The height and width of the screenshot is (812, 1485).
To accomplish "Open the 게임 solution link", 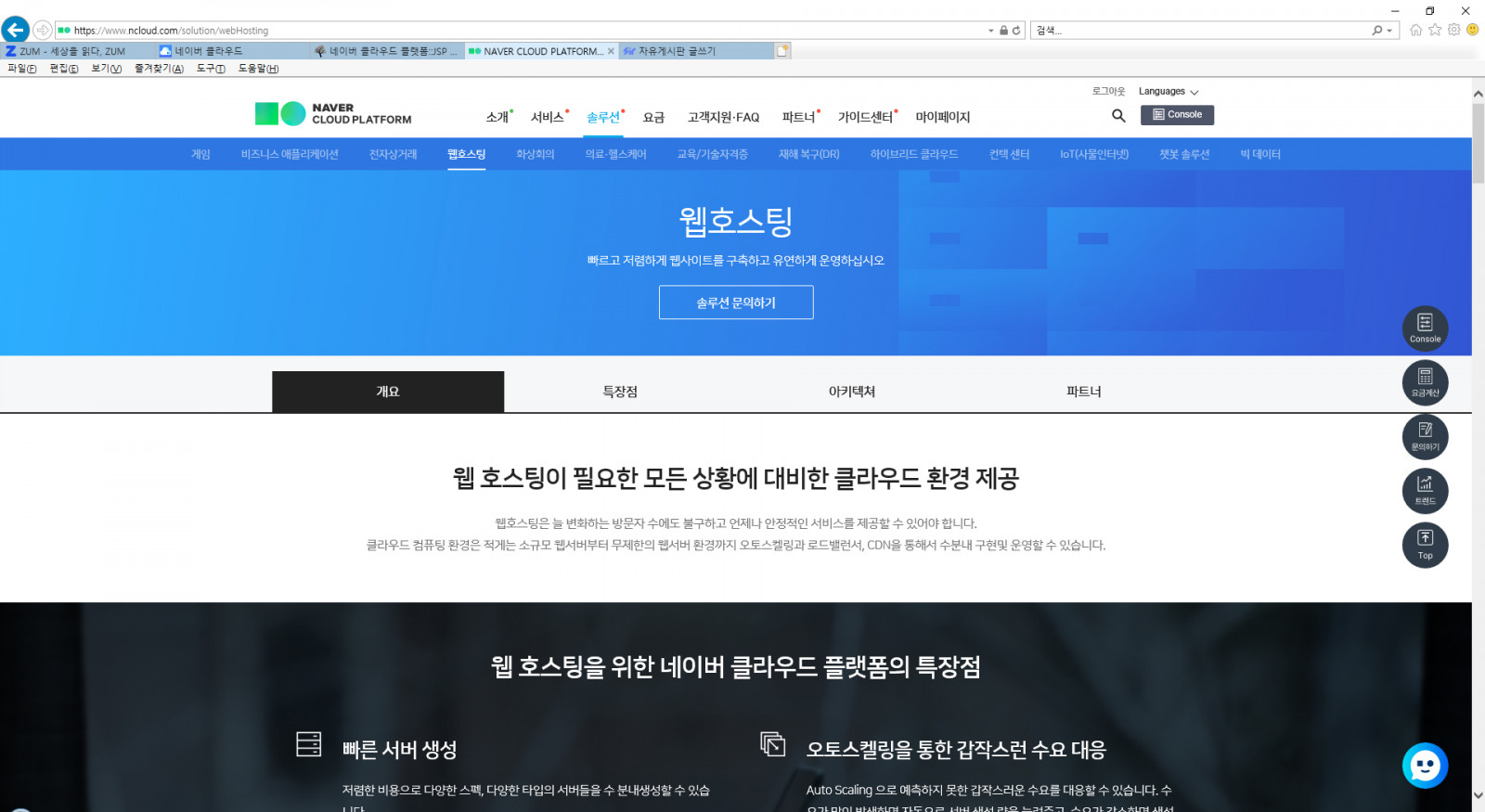I will (200, 154).
